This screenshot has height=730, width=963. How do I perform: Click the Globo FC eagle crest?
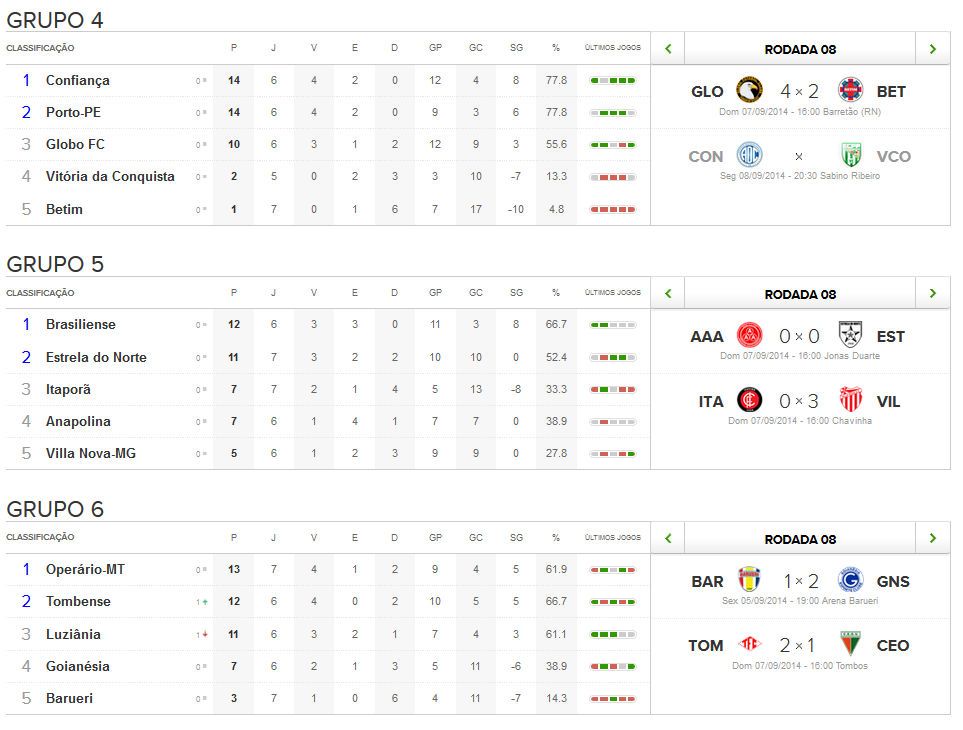pyautogui.click(x=749, y=90)
